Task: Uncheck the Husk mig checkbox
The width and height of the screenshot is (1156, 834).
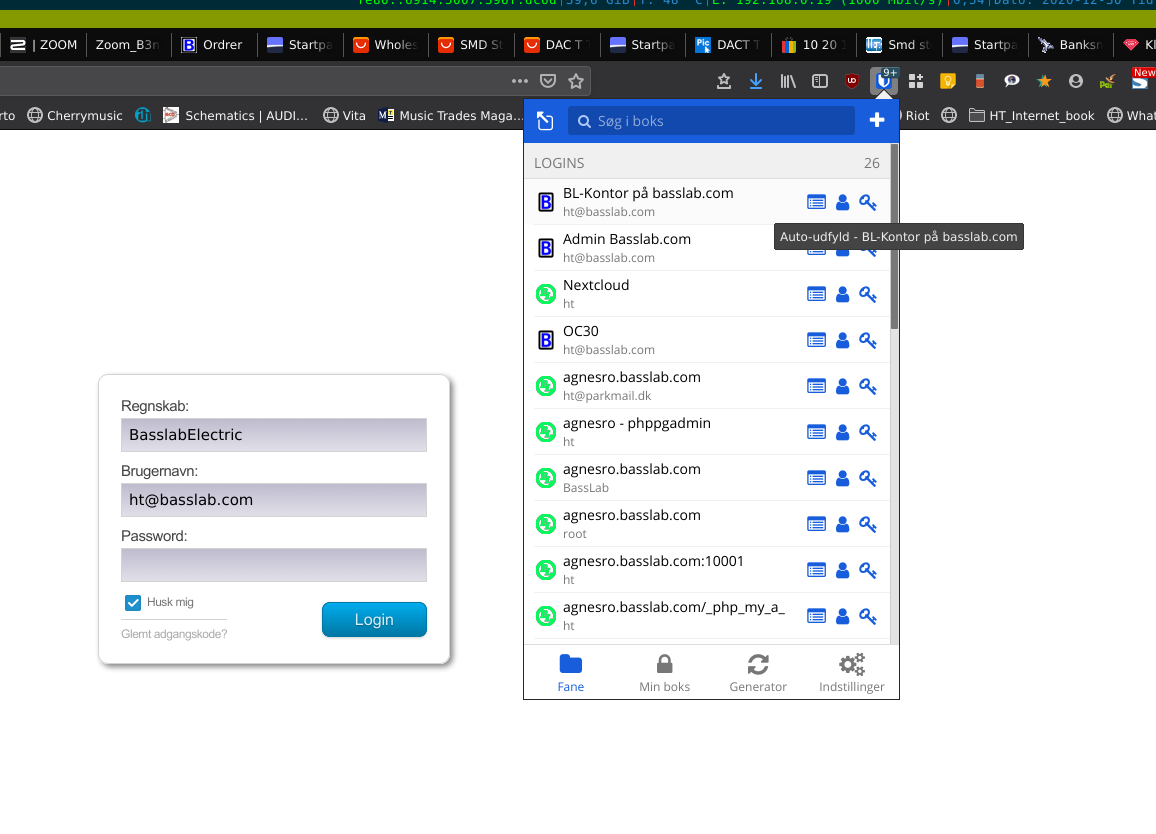Action: point(132,602)
